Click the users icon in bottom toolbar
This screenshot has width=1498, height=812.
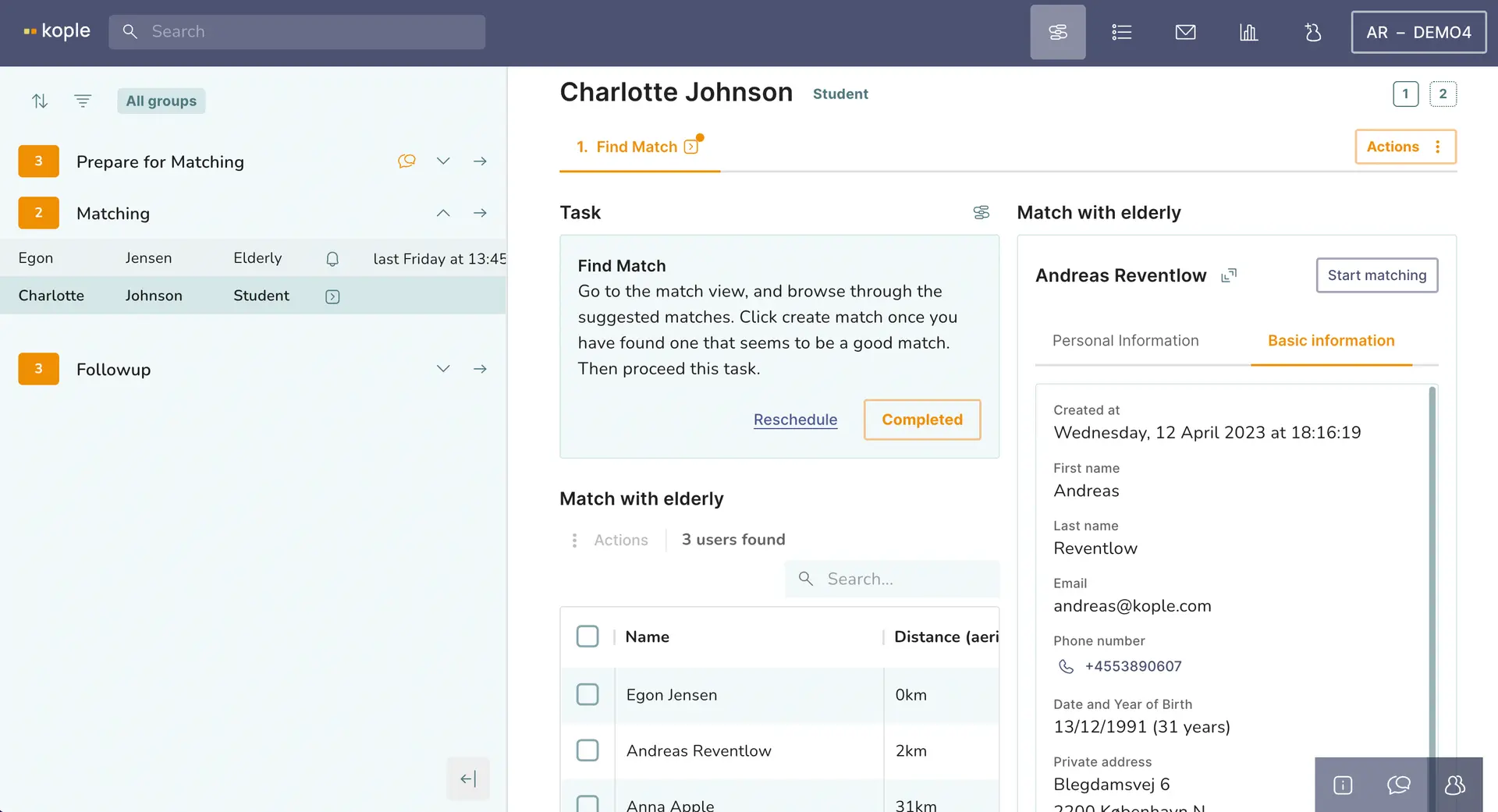[1455, 785]
